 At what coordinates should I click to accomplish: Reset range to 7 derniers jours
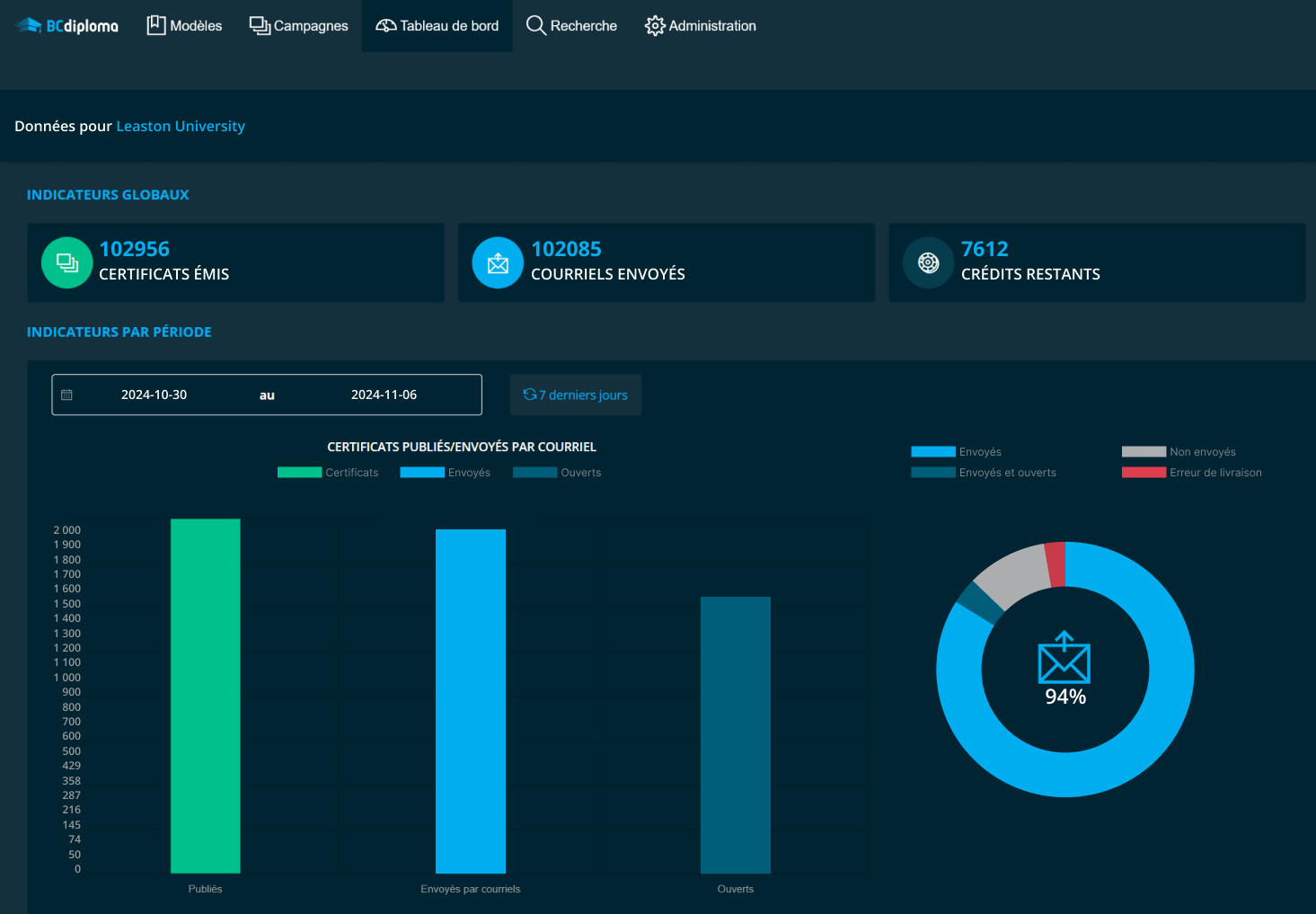click(576, 395)
